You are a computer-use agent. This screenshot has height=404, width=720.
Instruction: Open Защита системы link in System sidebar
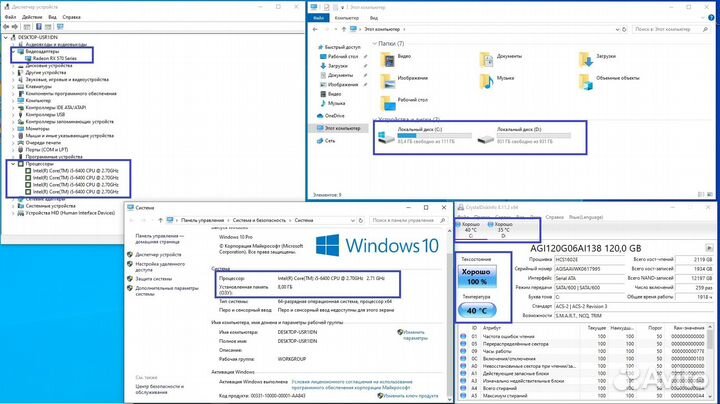coord(153,279)
